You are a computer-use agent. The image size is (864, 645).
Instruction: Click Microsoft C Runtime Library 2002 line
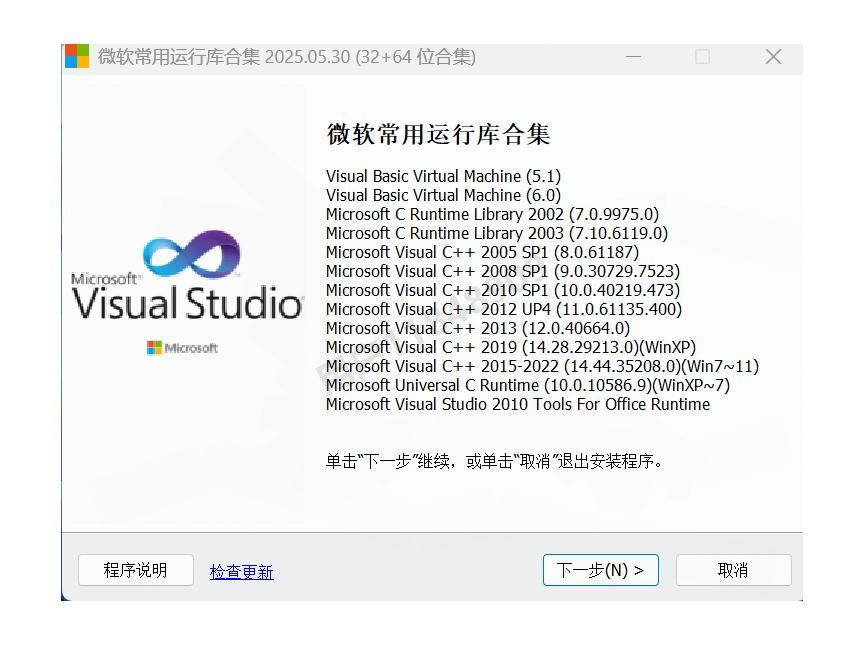click(x=492, y=214)
